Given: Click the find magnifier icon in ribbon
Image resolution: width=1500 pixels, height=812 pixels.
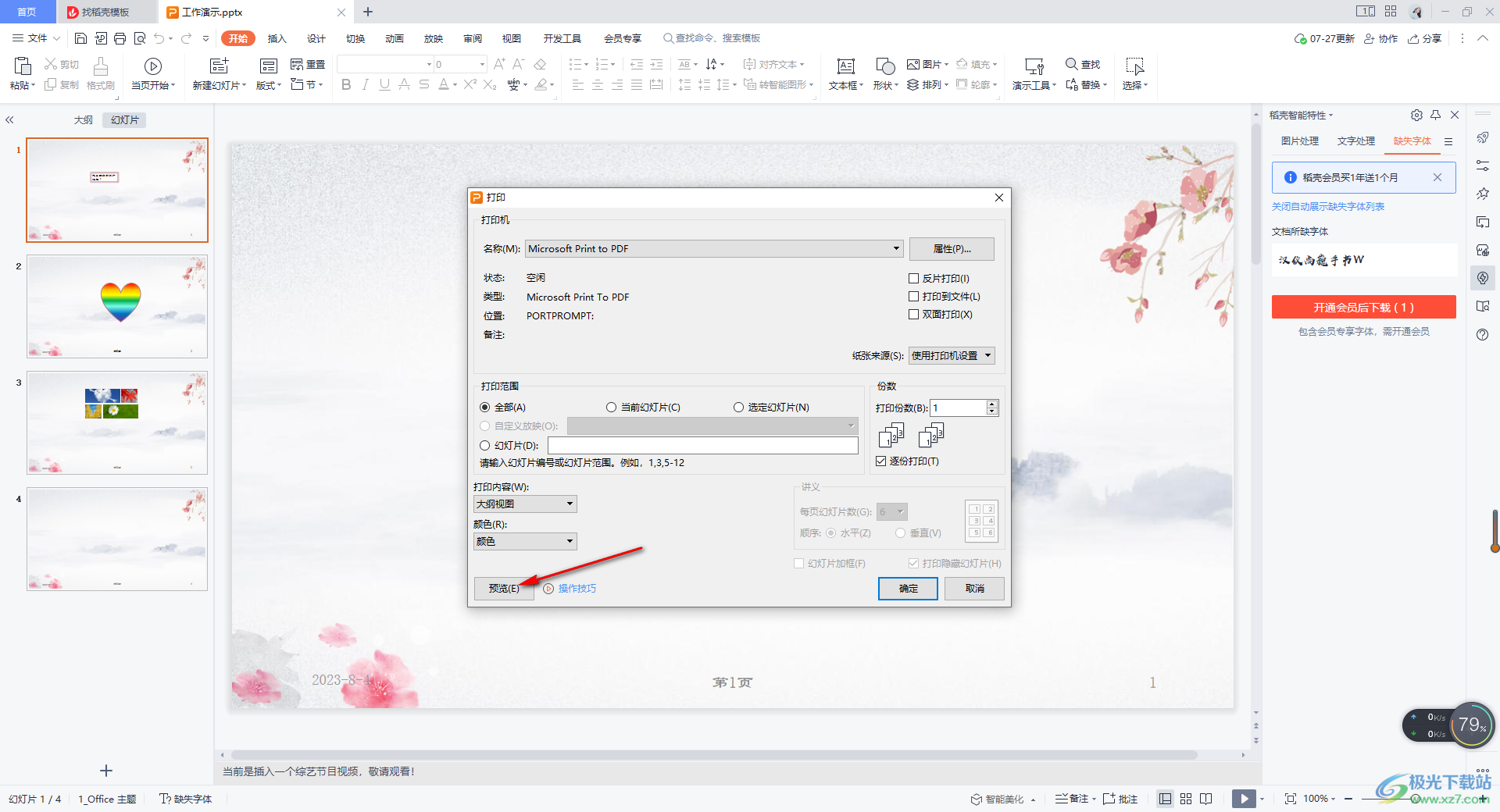Looking at the screenshot, I should (1072, 64).
